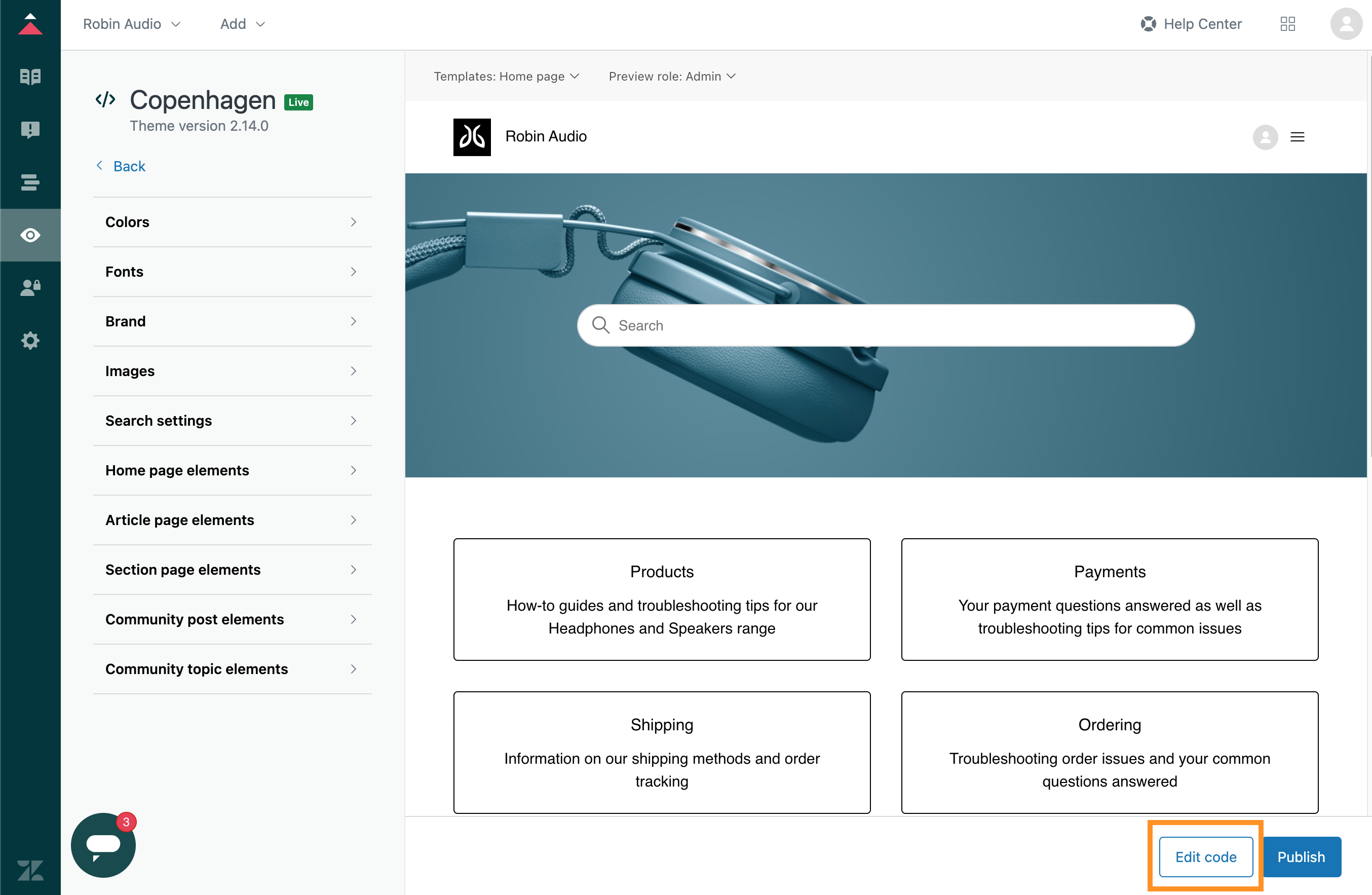Open the Add menu
1372x895 pixels.
pos(242,24)
